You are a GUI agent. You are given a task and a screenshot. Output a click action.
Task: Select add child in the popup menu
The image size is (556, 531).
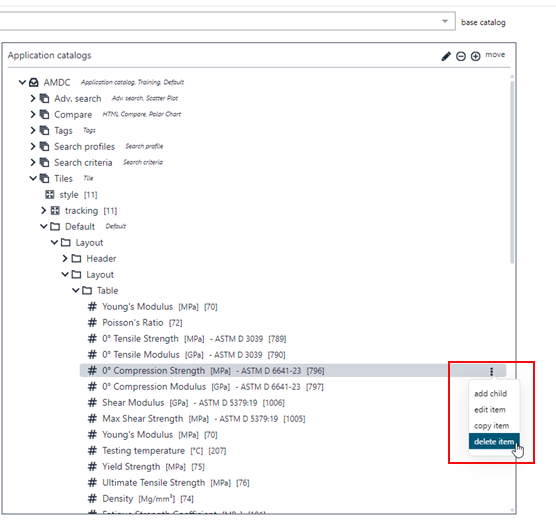[x=490, y=393]
